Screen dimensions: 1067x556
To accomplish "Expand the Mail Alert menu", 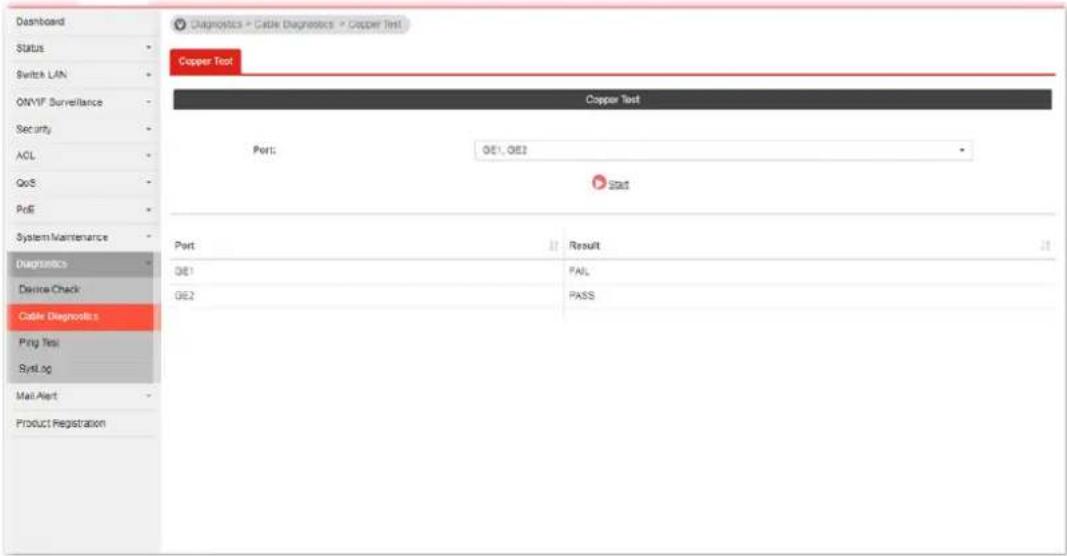I will pyautogui.click(x=82, y=396).
